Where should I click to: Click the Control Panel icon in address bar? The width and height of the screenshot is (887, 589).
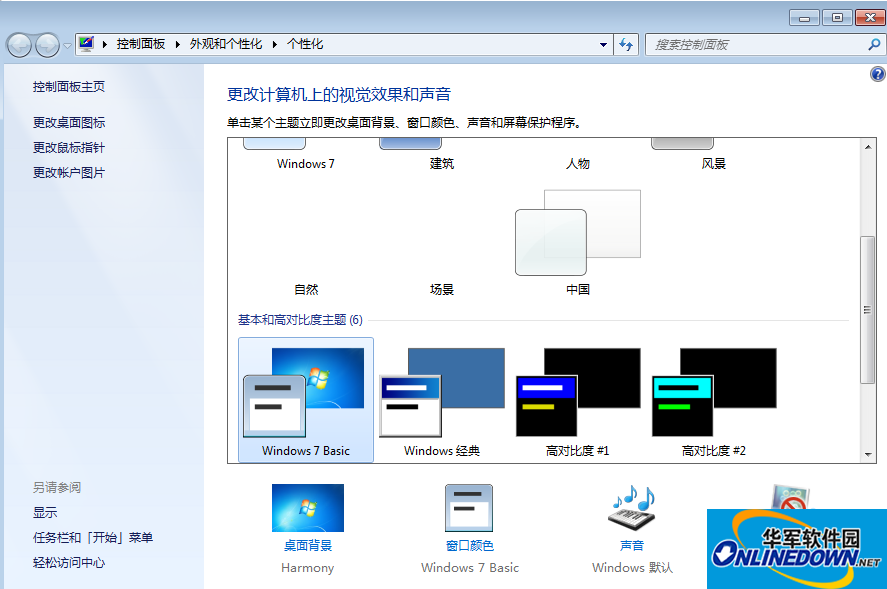point(87,44)
